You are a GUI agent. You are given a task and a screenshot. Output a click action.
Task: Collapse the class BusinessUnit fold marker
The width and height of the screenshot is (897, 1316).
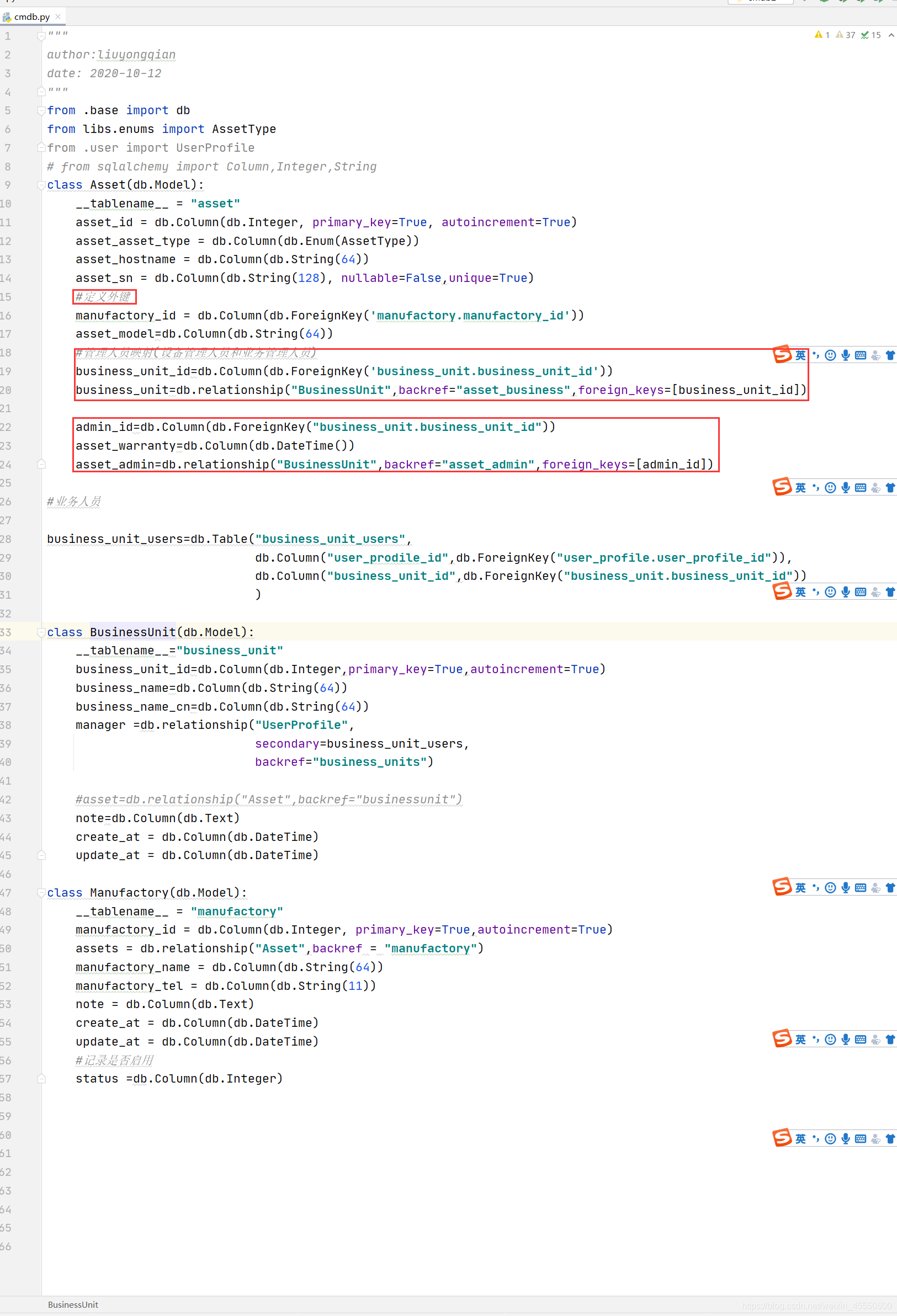[41, 632]
